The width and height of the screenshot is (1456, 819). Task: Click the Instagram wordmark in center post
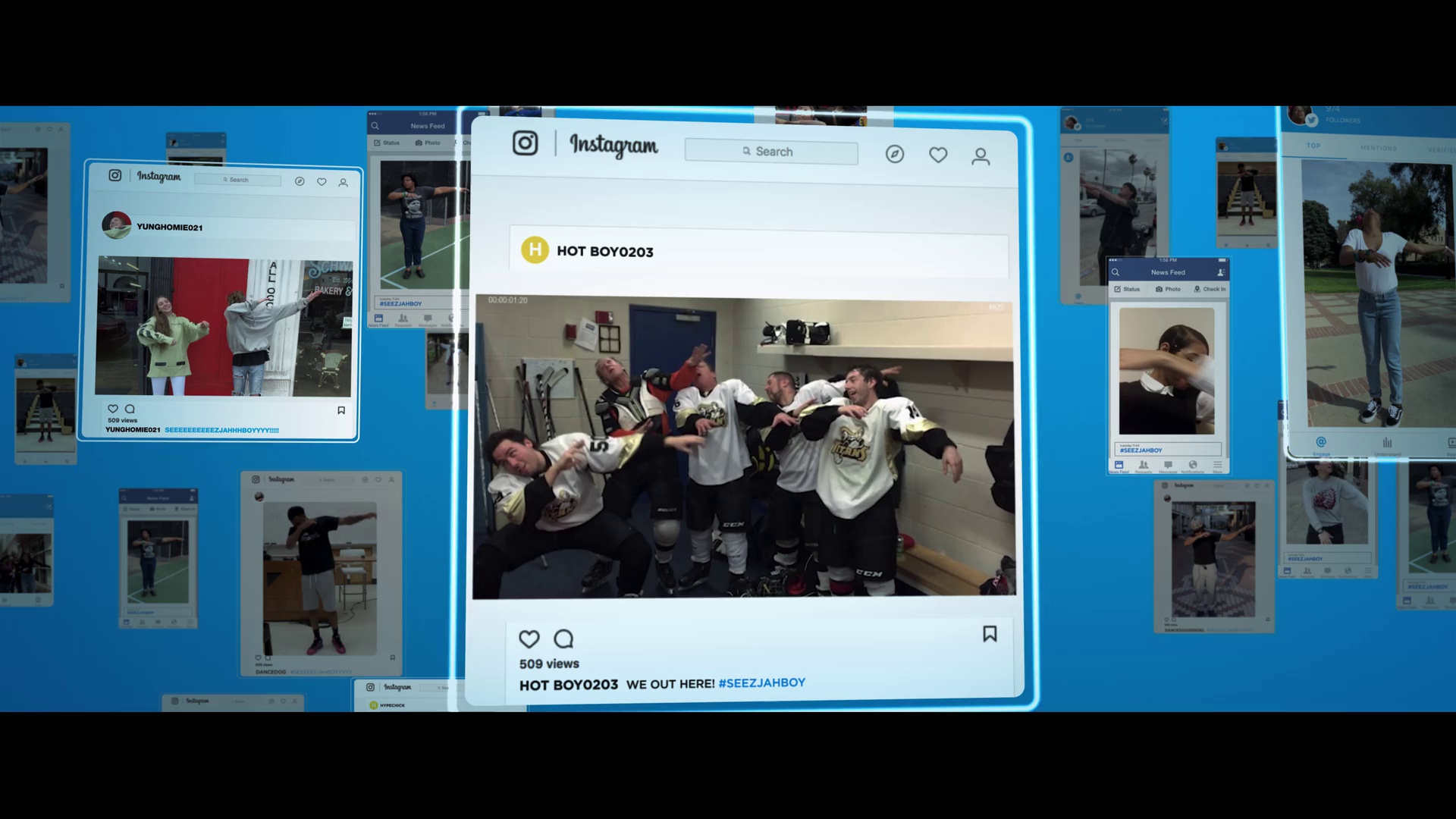click(613, 146)
